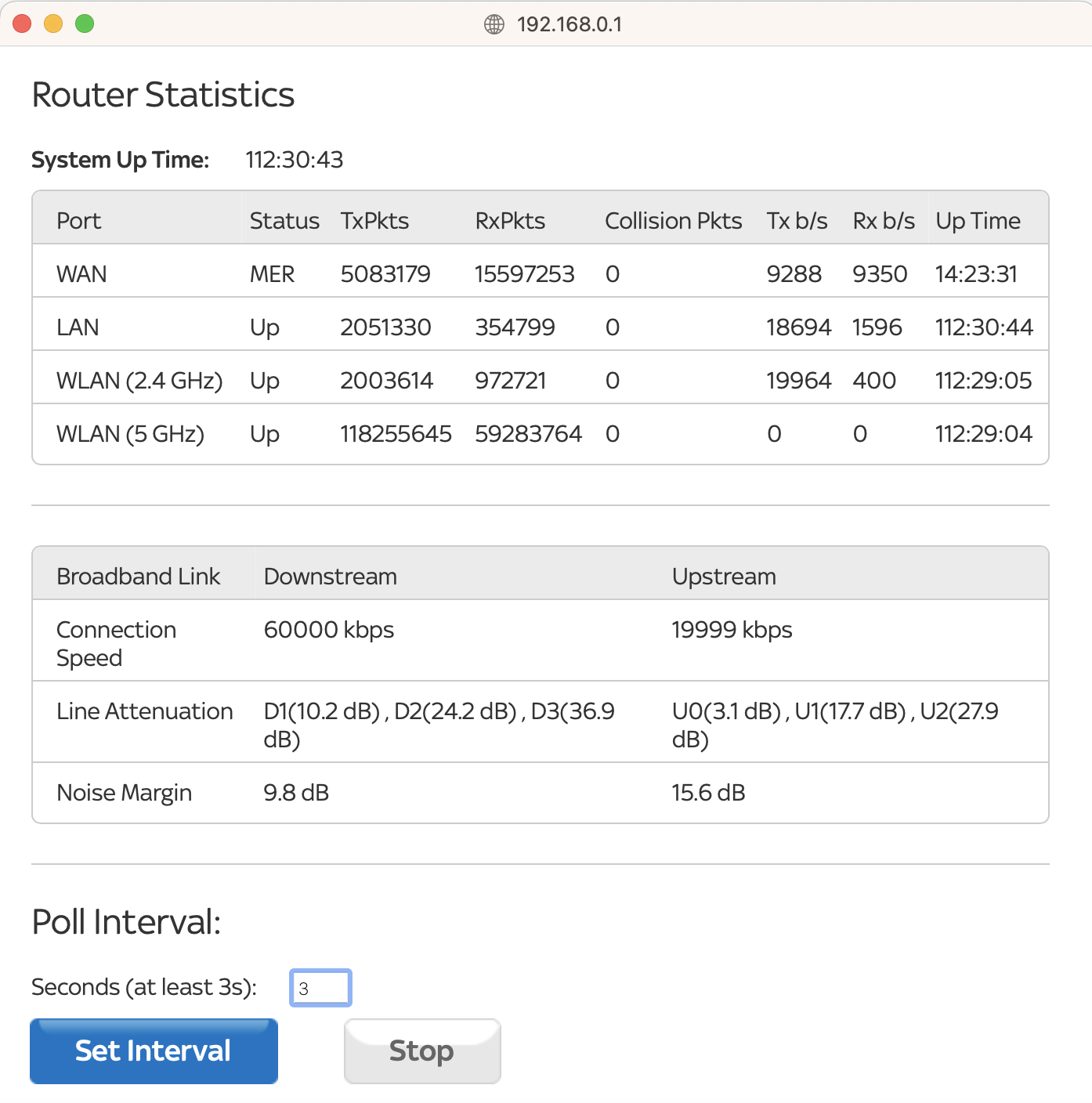This screenshot has width=1092, height=1103.
Task: Click the TxPkts column header
Action: click(374, 221)
